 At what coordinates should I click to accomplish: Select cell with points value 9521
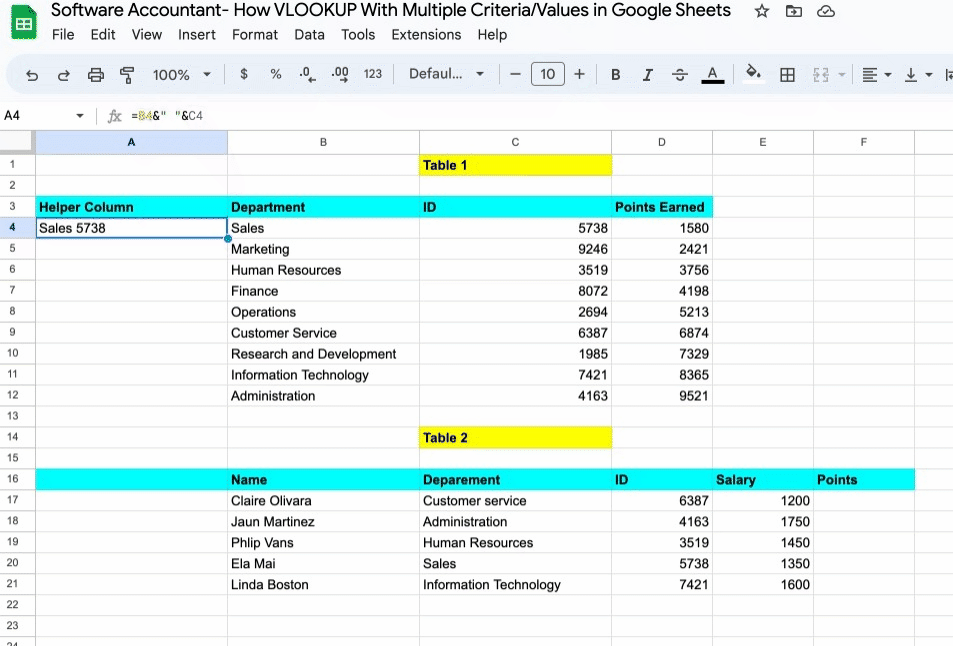tap(662, 396)
